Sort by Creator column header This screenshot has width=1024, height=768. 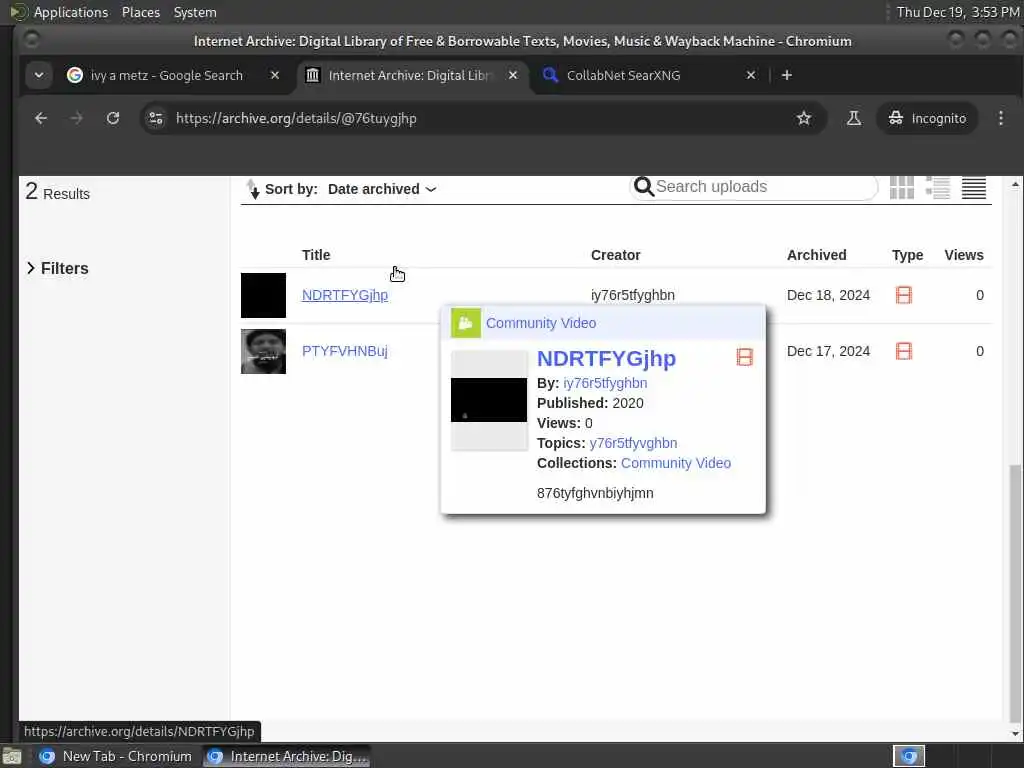pyautogui.click(x=616, y=255)
